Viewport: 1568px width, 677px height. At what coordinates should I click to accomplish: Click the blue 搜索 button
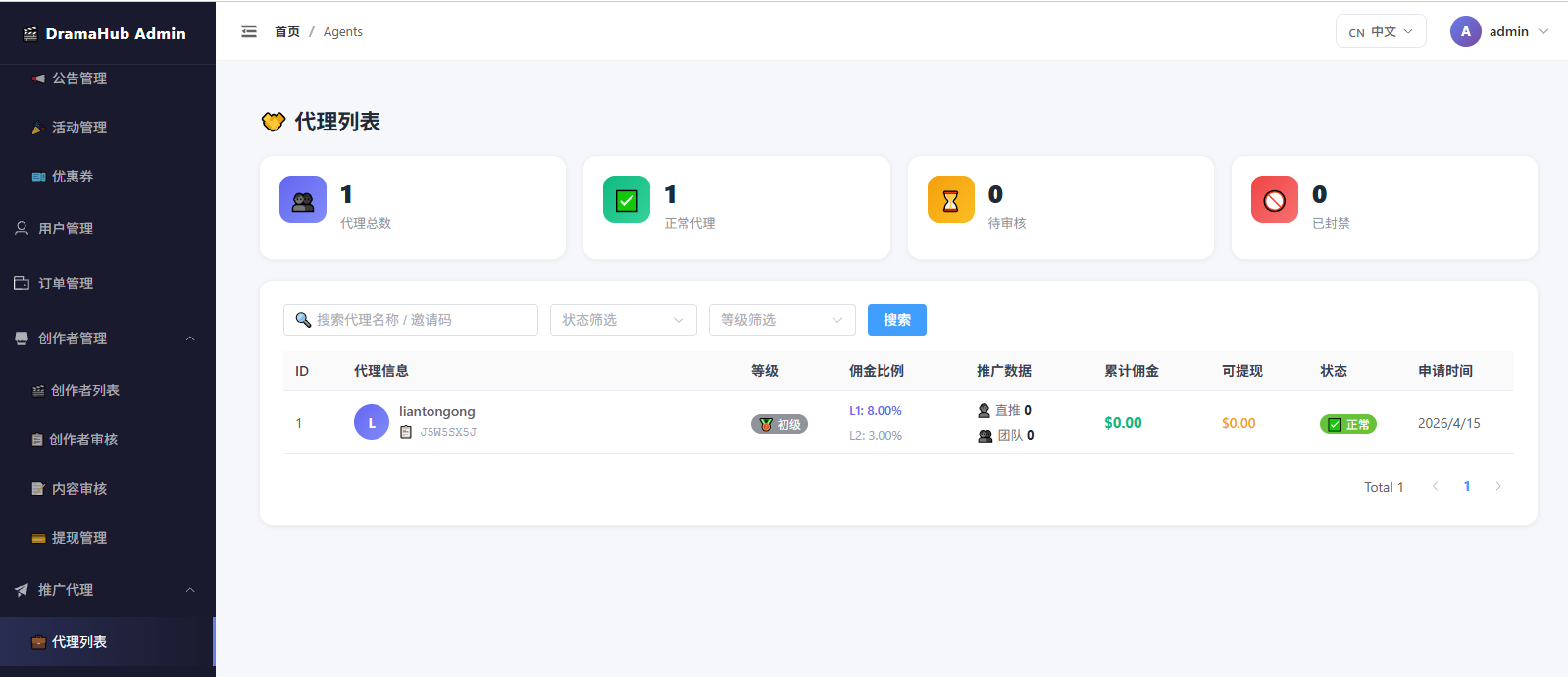897,320
